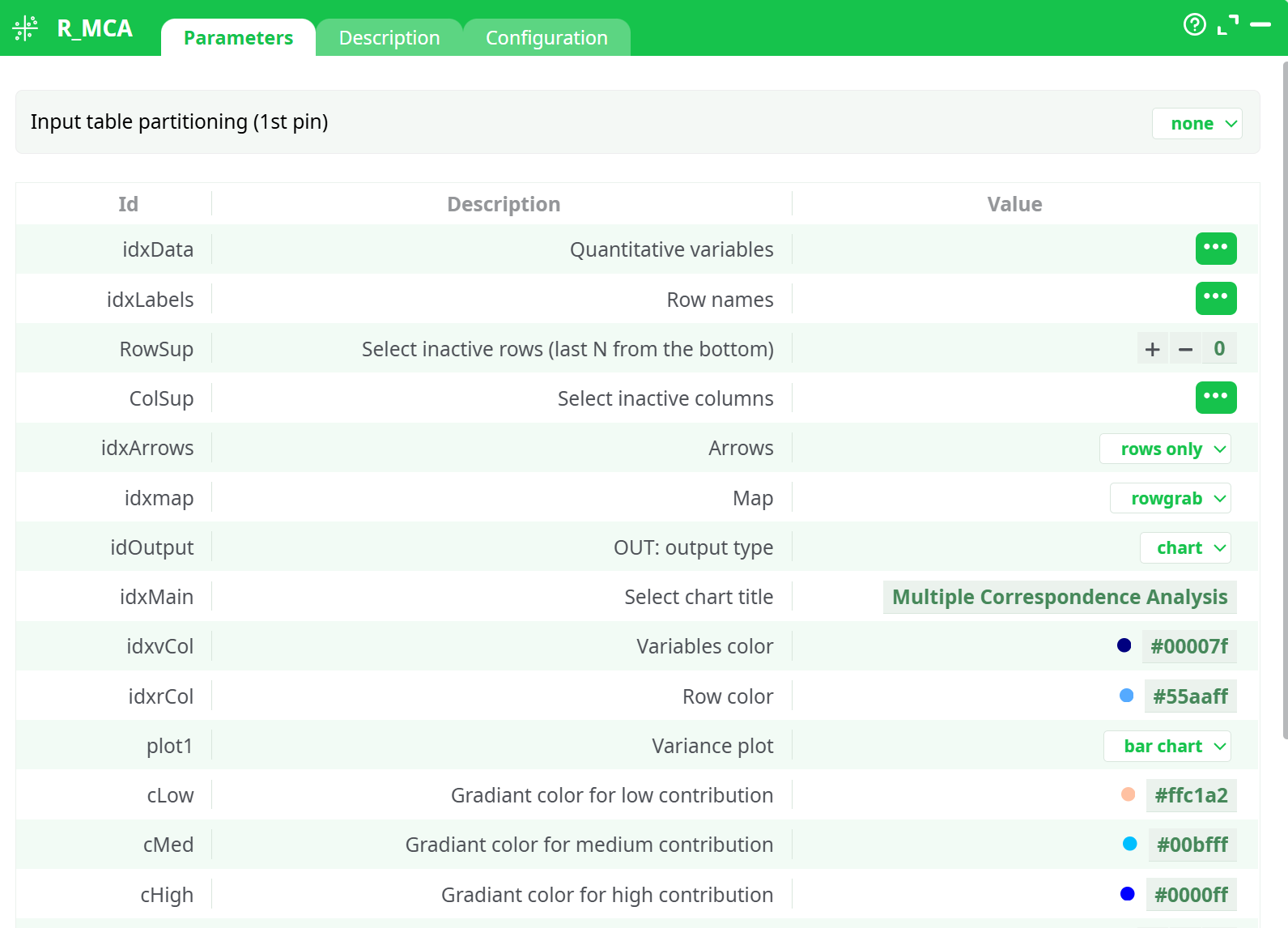This screenshot has height=928, width=1288.
Task: Decrease inactive rows with minus button
Action: [x=1185, y=349]
